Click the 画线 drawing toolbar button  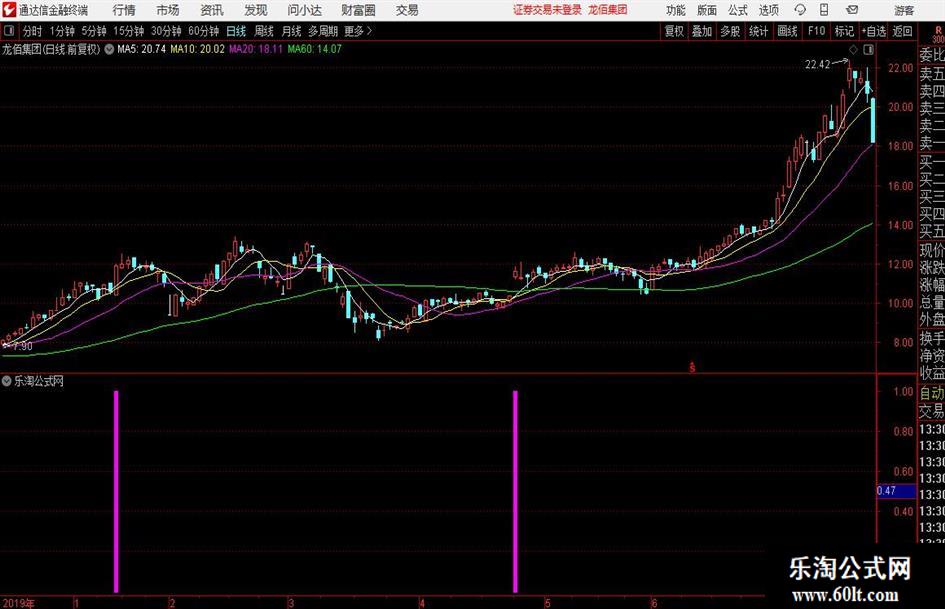click(x=787, y=31)
